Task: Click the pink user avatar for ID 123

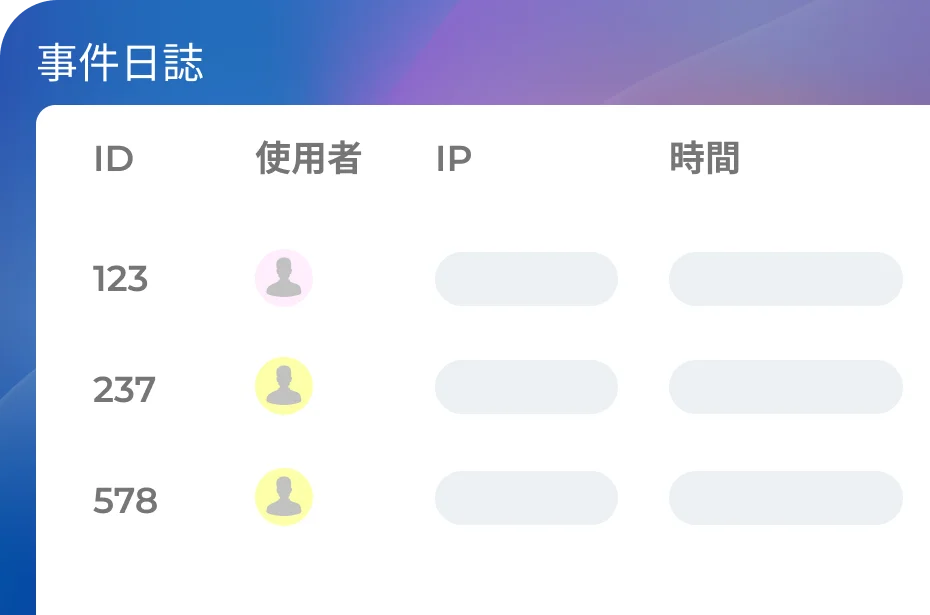Action: 284,278
